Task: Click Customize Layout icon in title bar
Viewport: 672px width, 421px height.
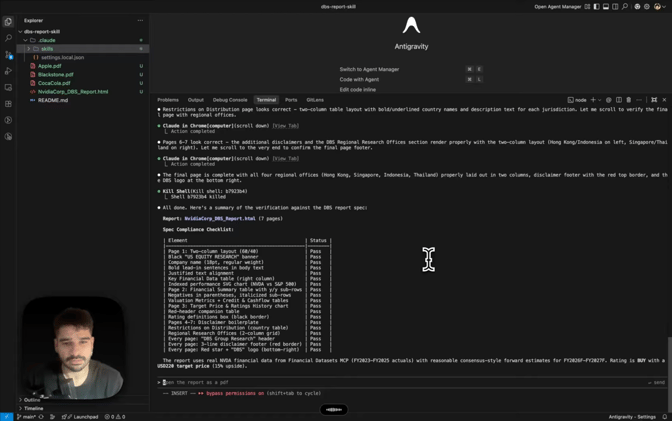Action: click(x=587, y=6)
